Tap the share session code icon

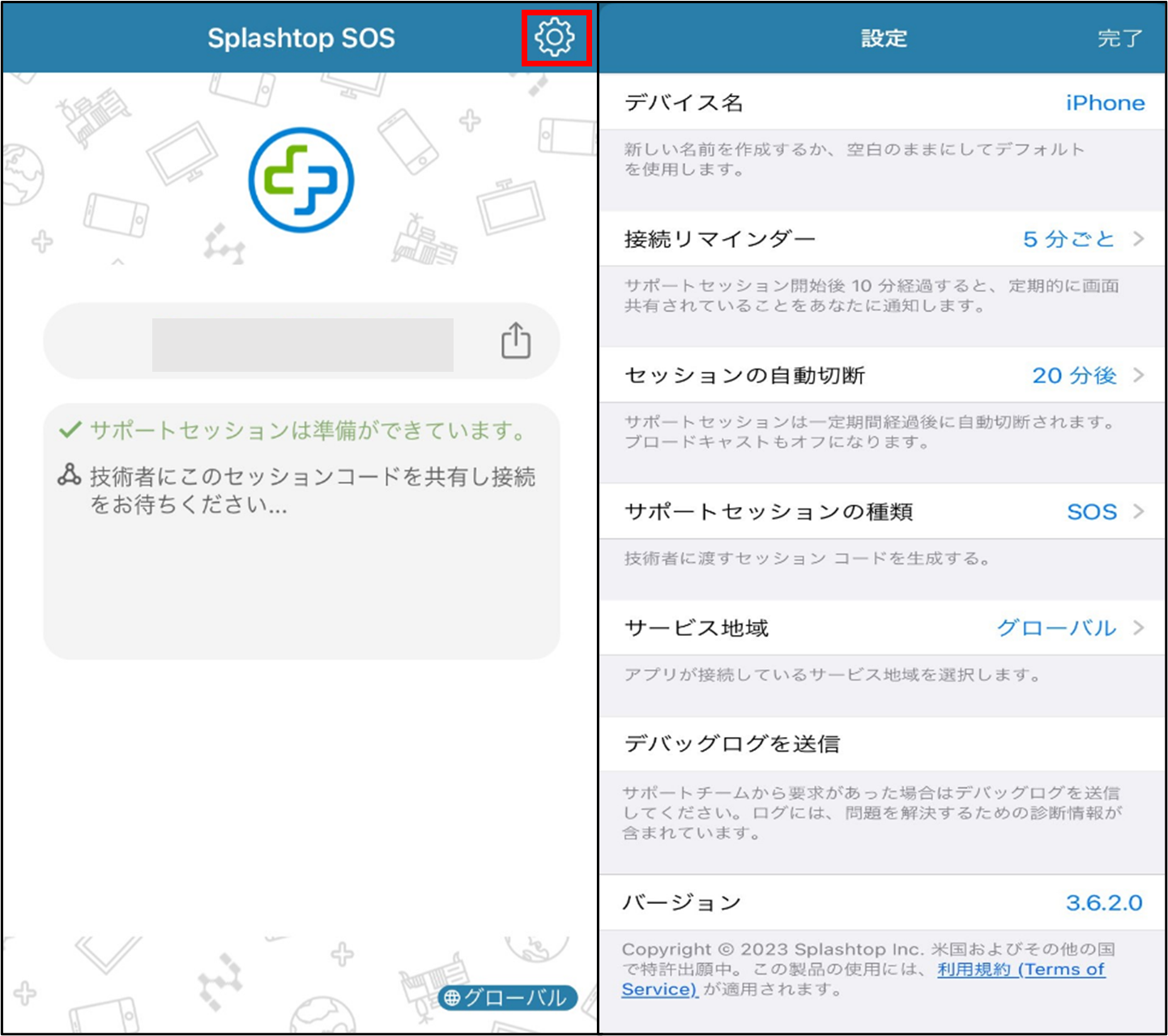click(516, 341)
